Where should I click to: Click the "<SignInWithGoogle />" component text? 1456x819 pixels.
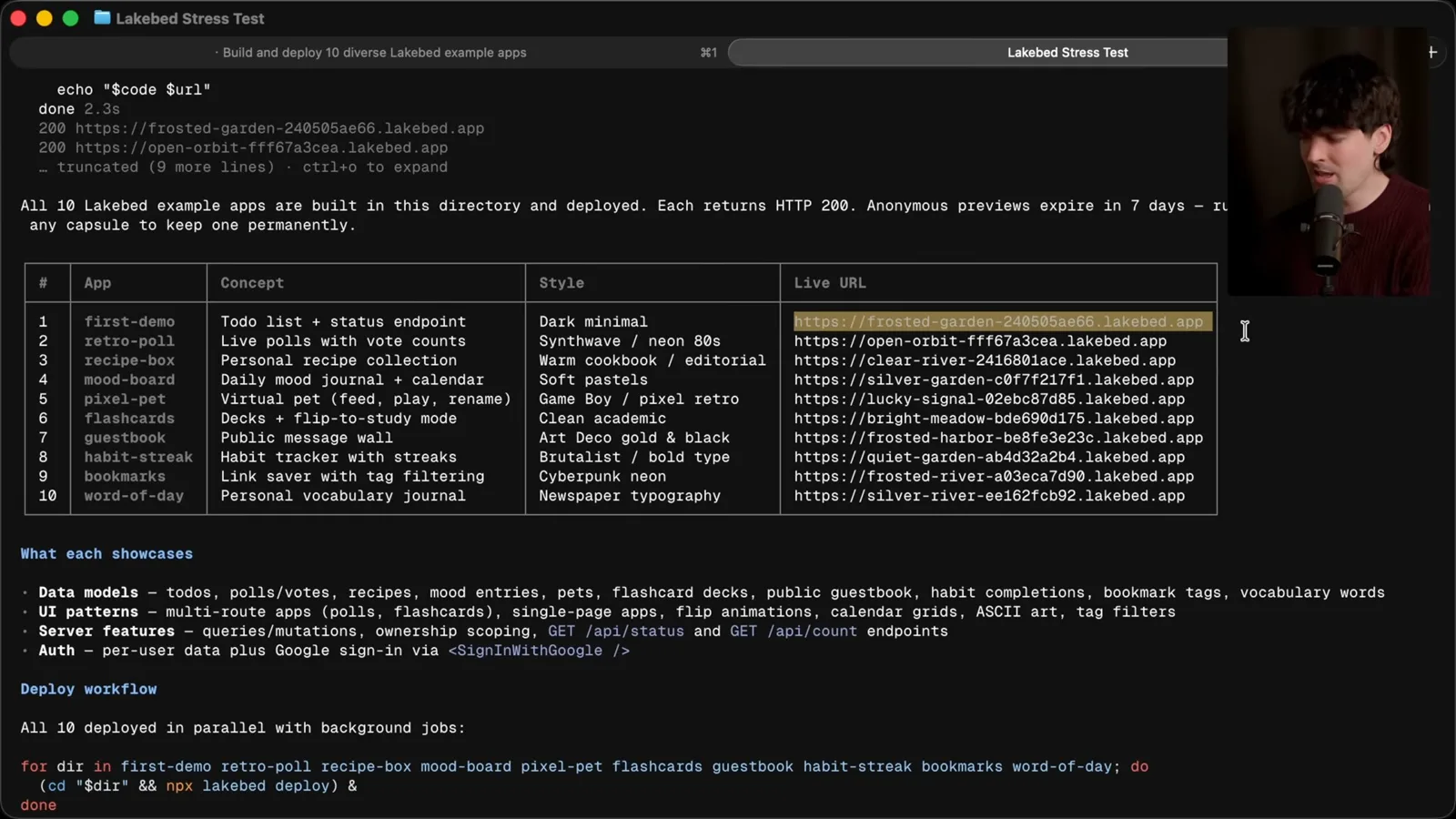(539, 651)
